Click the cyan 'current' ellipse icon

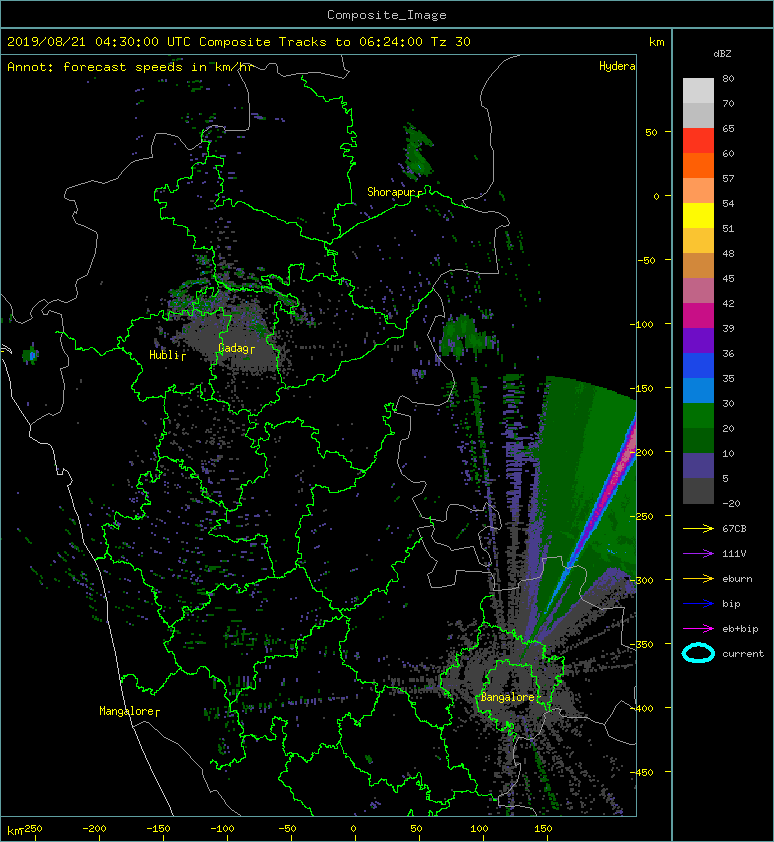coord(698,654)
